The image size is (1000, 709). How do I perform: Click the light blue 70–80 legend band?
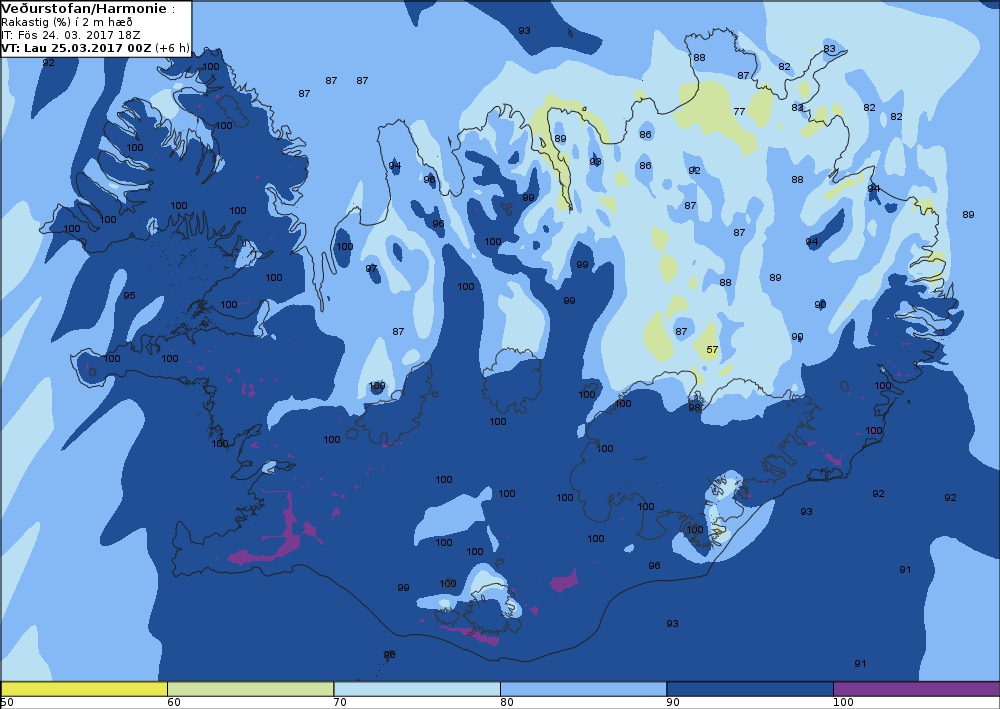pyautogui.click(x=416, y=689)
